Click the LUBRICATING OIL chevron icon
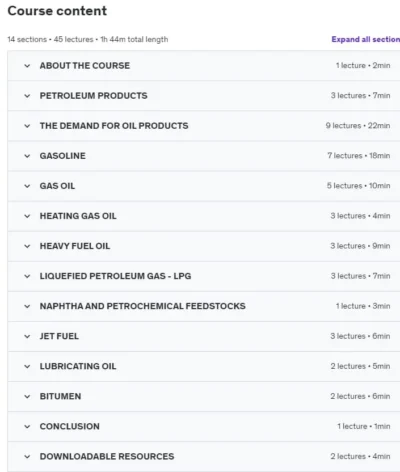The image size is (400, 472). click(27, 366)
